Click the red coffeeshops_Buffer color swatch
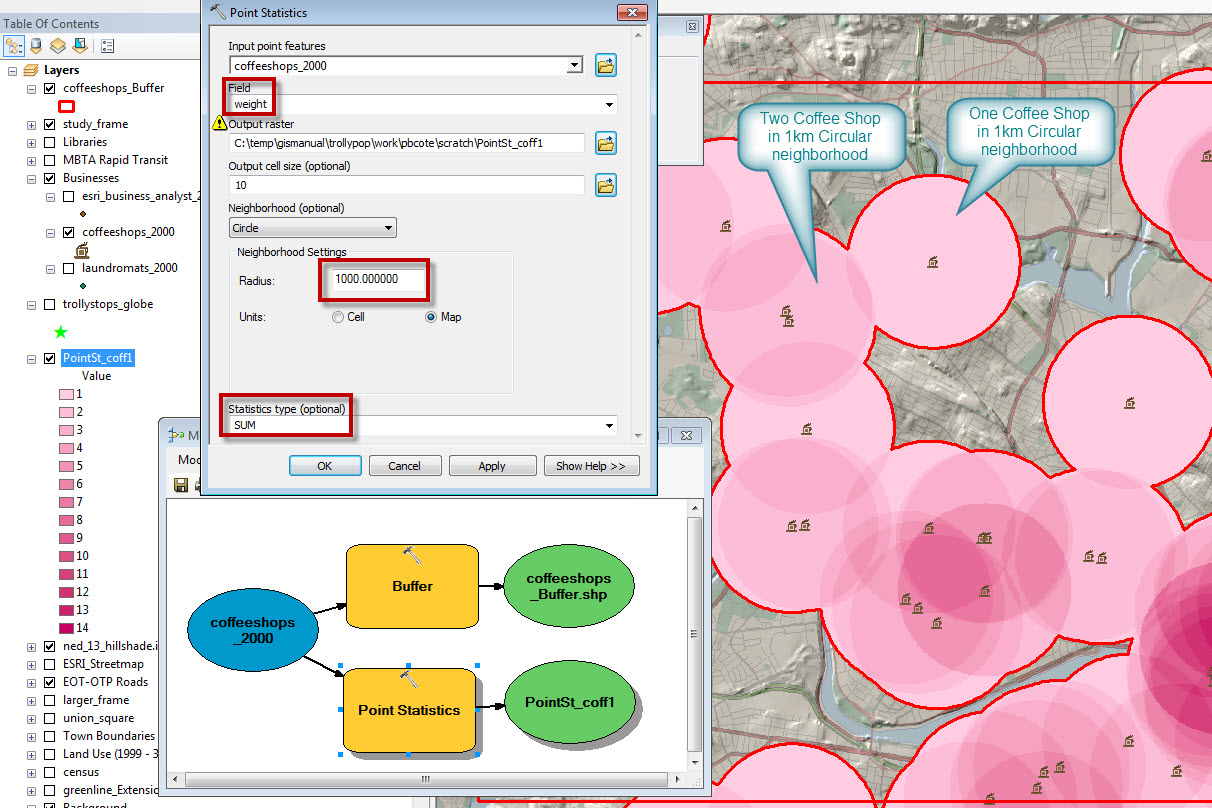The height and width of the screenshot is (808, 1212). 66,105
